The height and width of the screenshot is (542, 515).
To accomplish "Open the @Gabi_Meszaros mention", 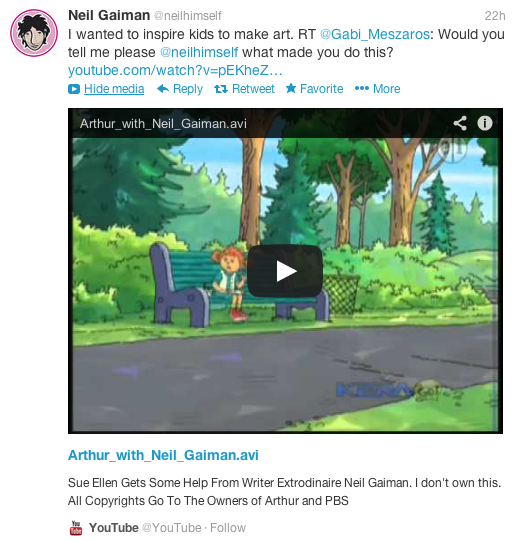I will pyautogui.click(x=375, y=34).
